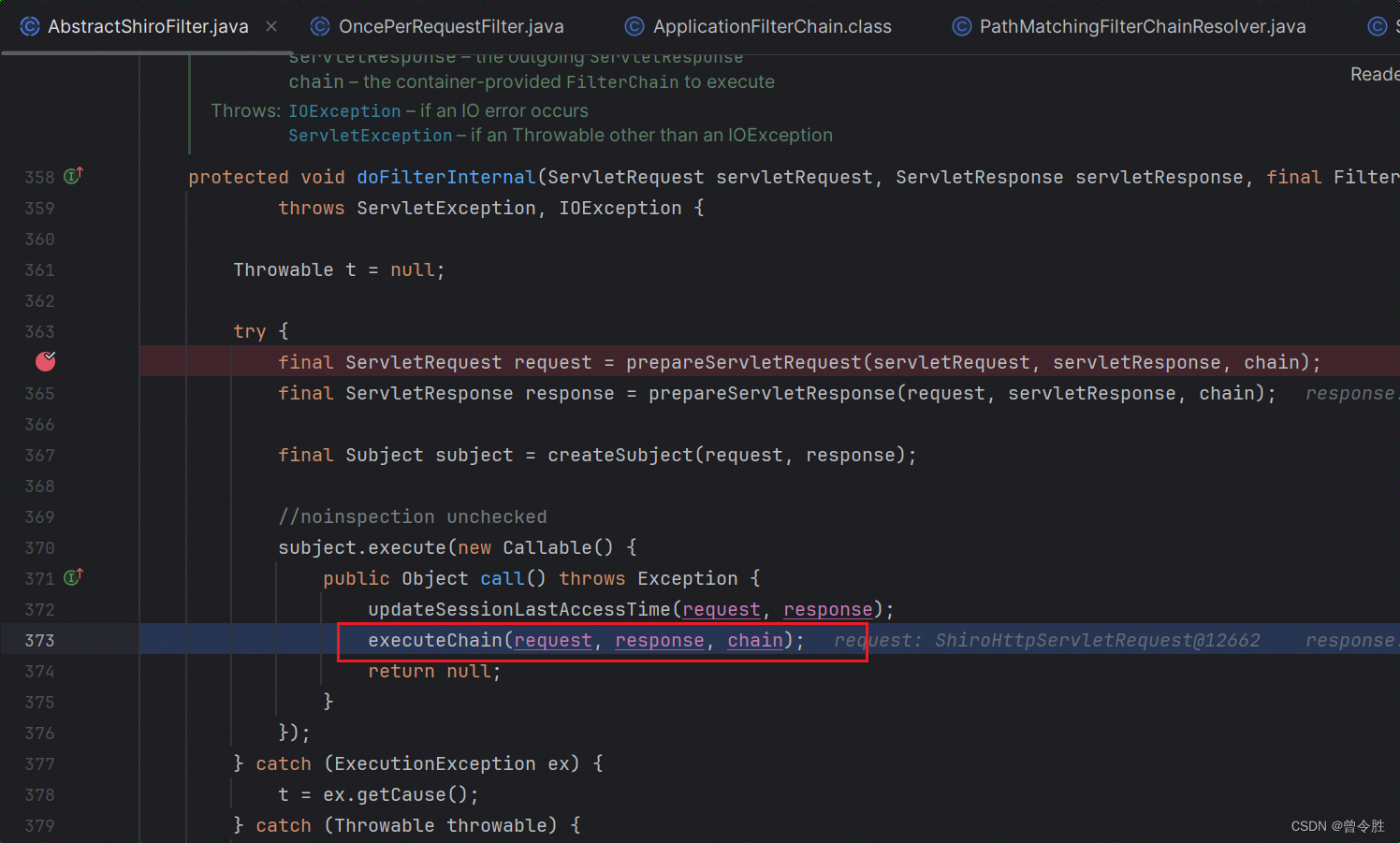Click the 'chain' argument on line 373

coord(755,640)
